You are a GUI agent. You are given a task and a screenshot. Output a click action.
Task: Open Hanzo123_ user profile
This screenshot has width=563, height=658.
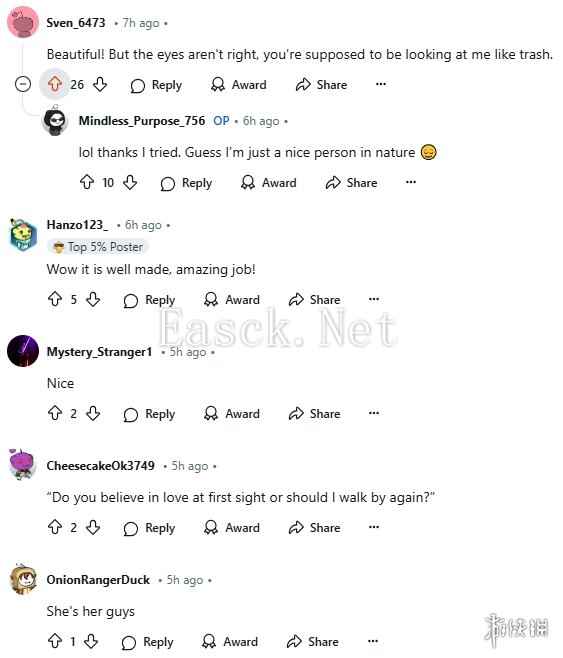coord(77,225)
